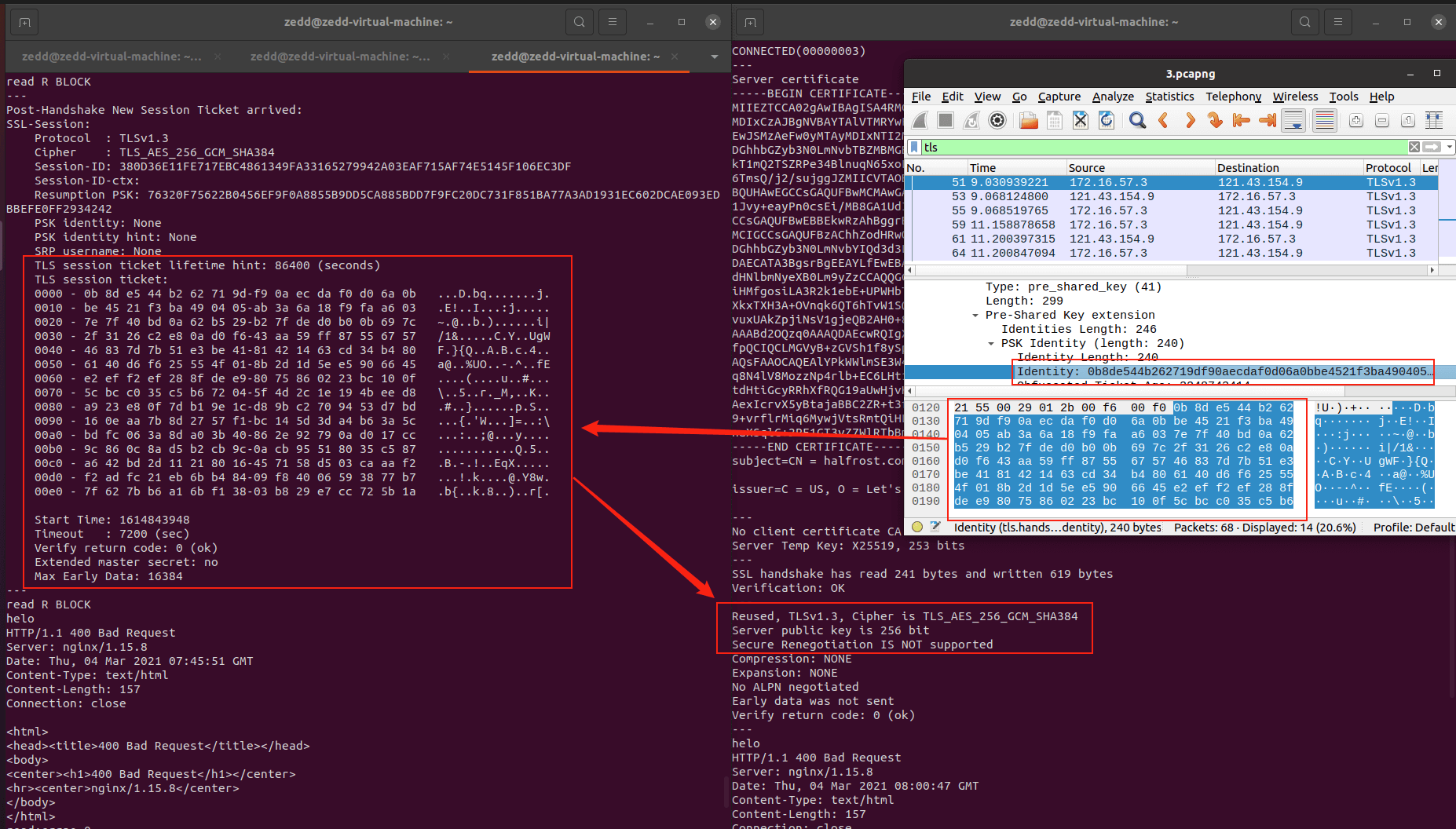Sort packets by Time column header
The image size is (1456, 829).
click(x=1015, y=167)
